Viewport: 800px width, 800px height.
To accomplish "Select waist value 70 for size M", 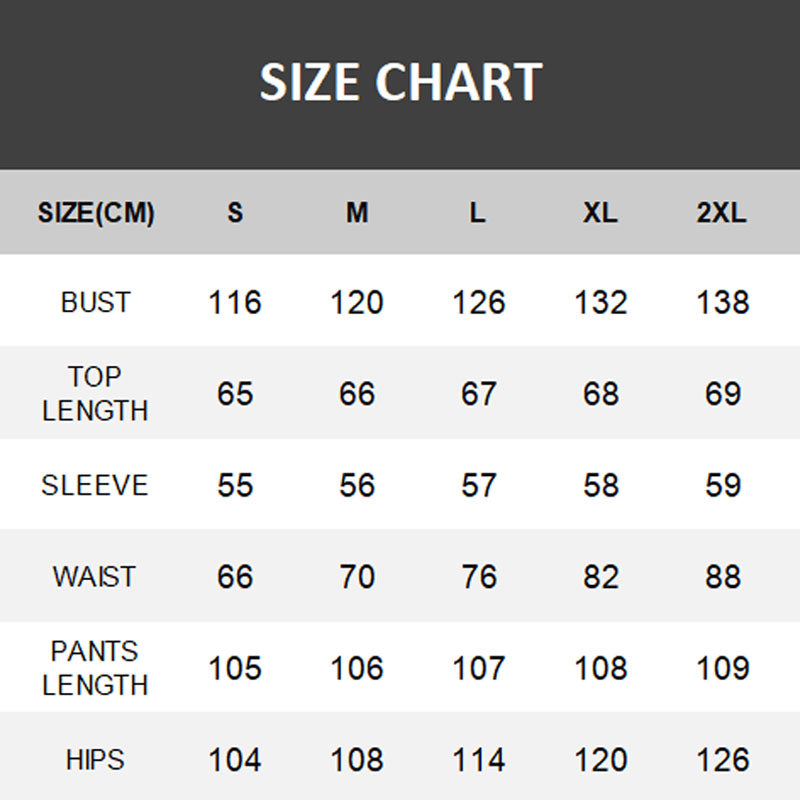I will pos(357,577).
